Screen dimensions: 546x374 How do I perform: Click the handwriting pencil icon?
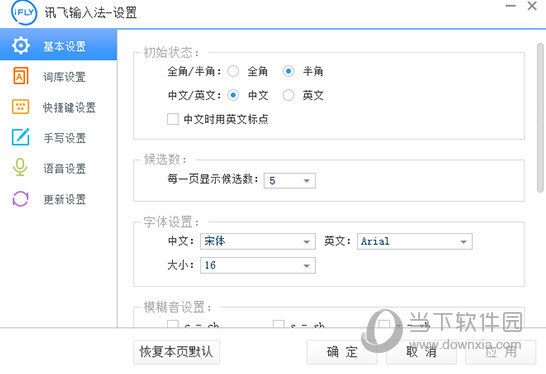tap(21, 137)
